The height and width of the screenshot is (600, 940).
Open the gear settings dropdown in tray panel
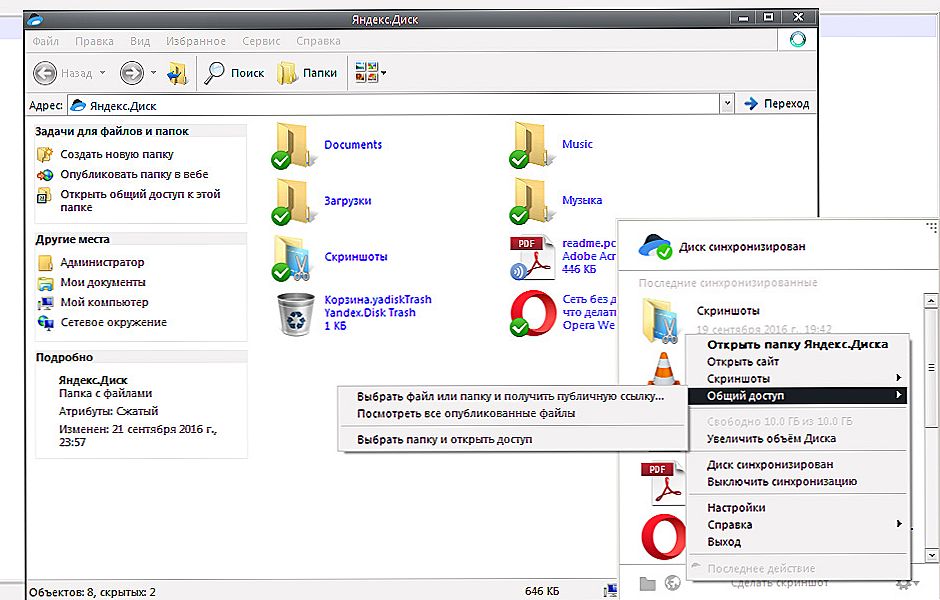(x=906, y=583)
